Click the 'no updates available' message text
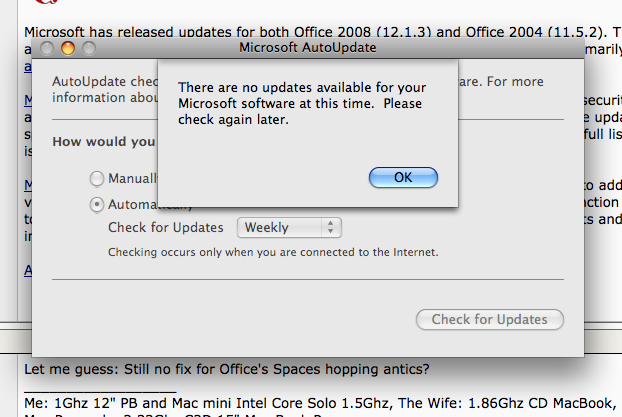Image resolution: width=622 pixels, height=417 pixels. click(302, 103)
